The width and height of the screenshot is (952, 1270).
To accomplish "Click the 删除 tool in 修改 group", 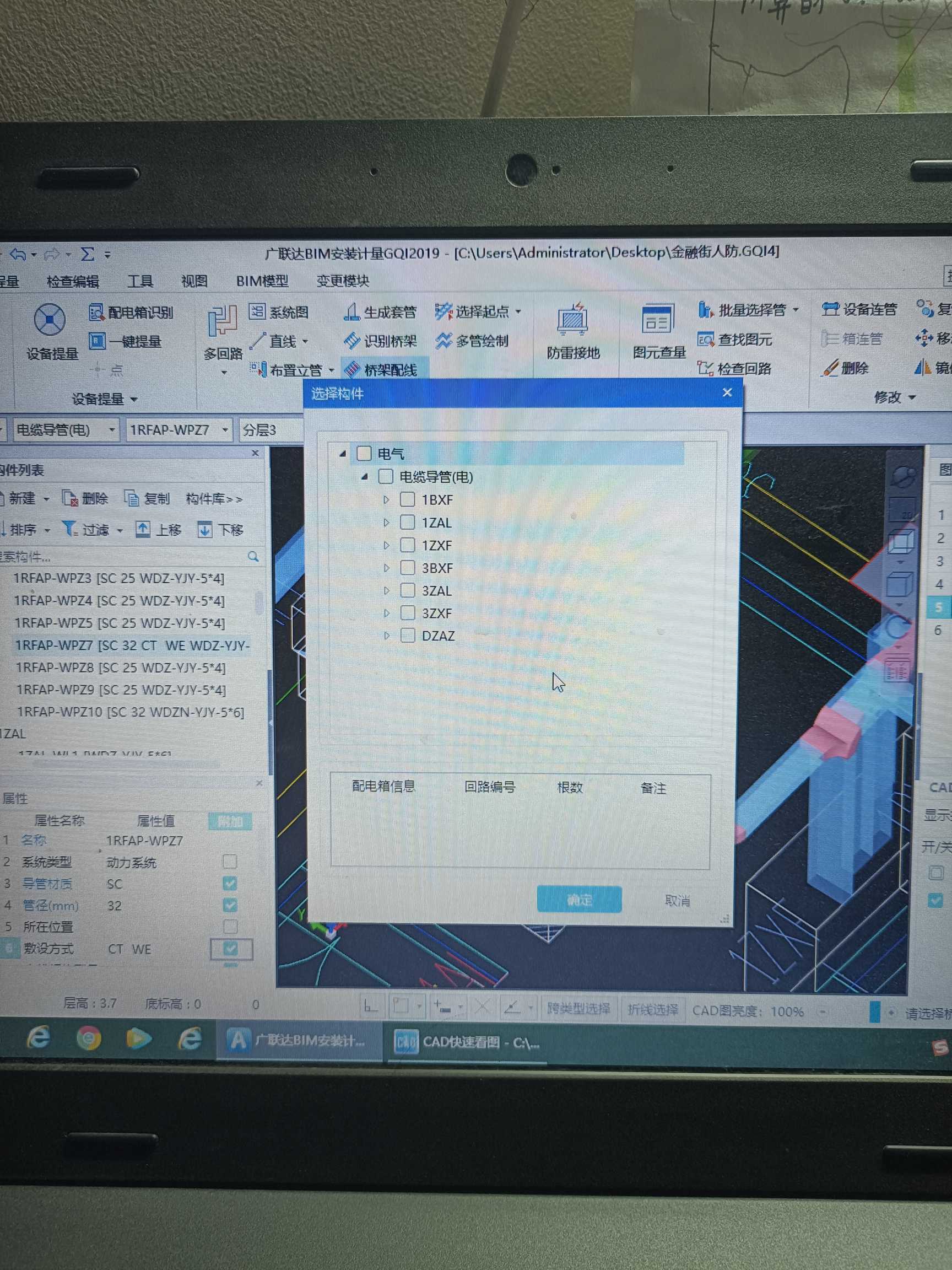I will pos(846,368).
